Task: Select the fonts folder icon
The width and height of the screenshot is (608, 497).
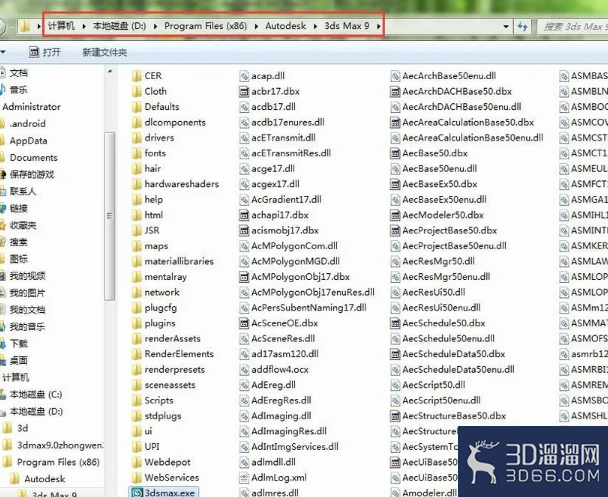Action: click(x=136, y=153)
